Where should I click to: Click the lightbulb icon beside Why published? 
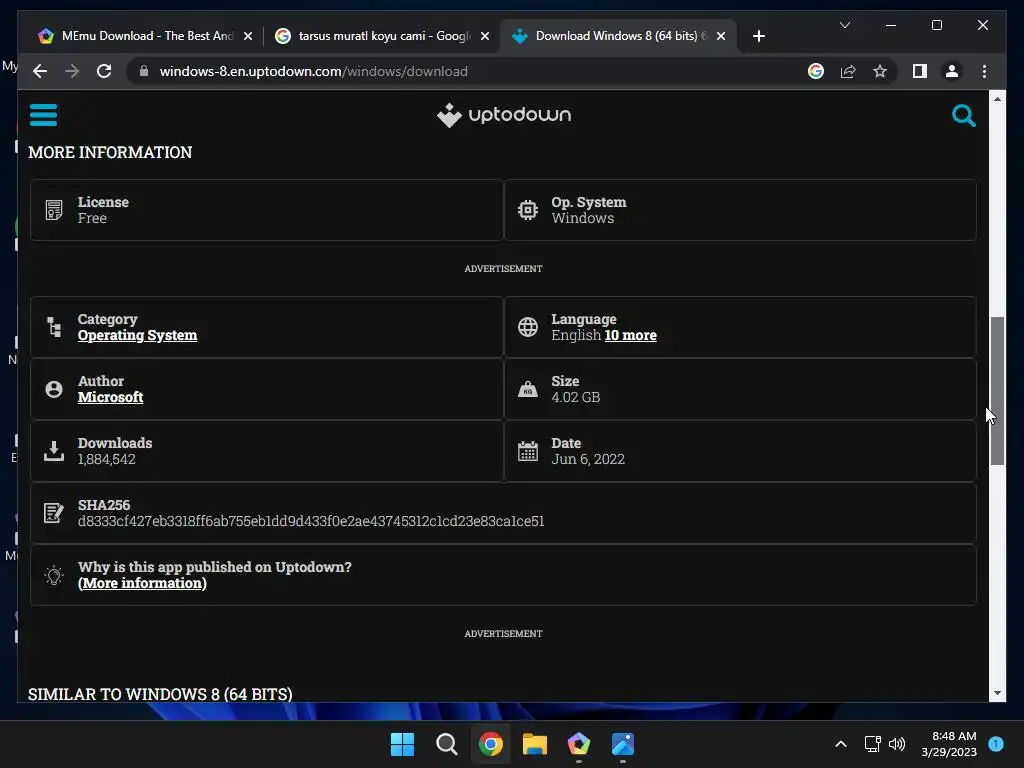54,575
